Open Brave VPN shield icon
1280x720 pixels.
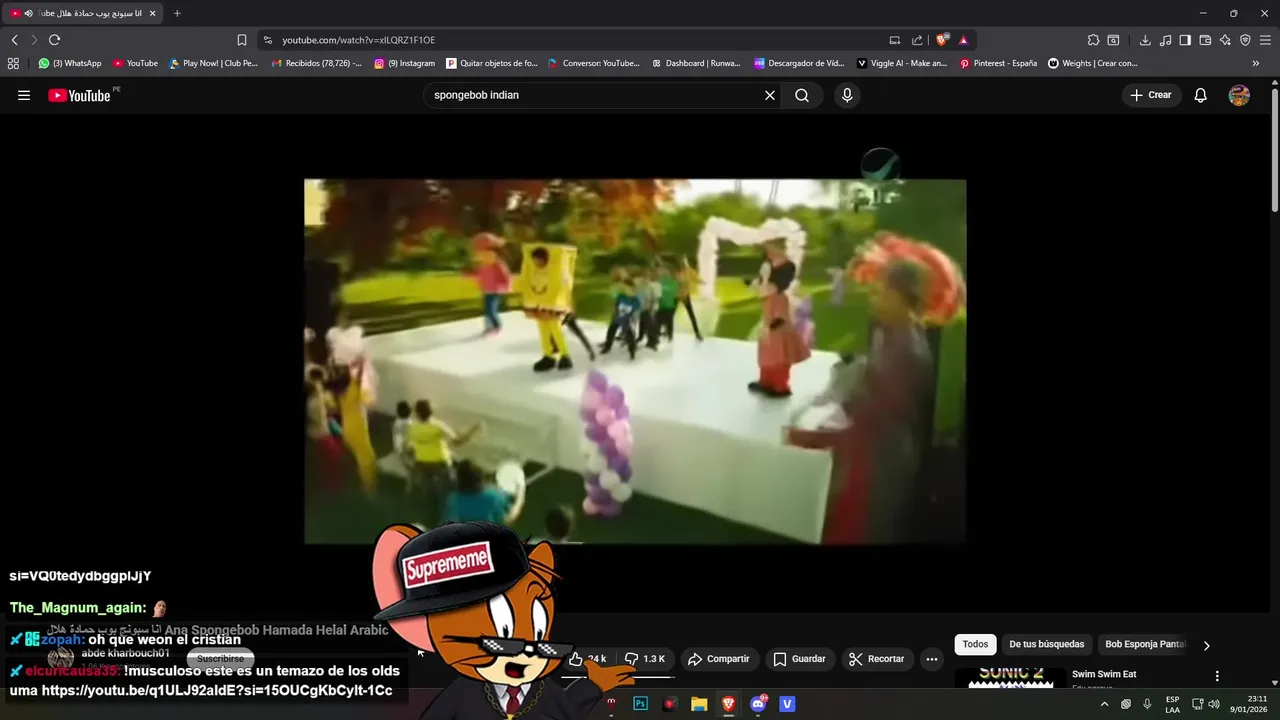[x=1245, y=40]
